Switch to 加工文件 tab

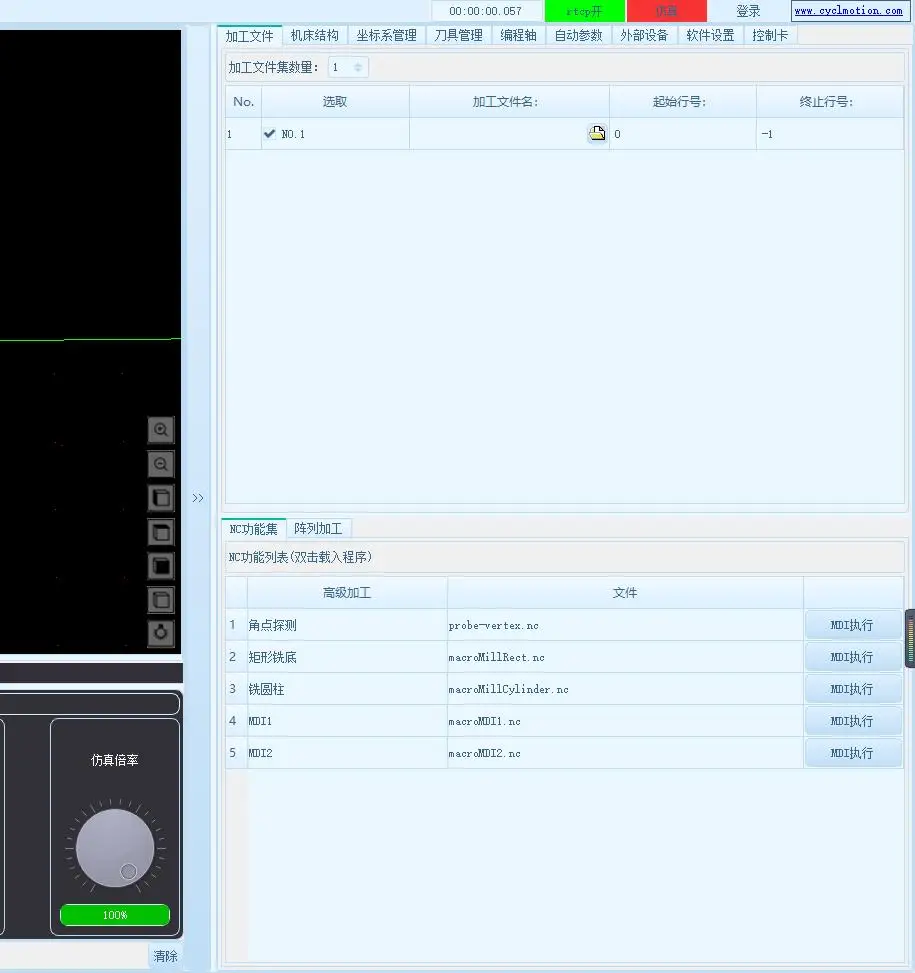pos(249,36)
